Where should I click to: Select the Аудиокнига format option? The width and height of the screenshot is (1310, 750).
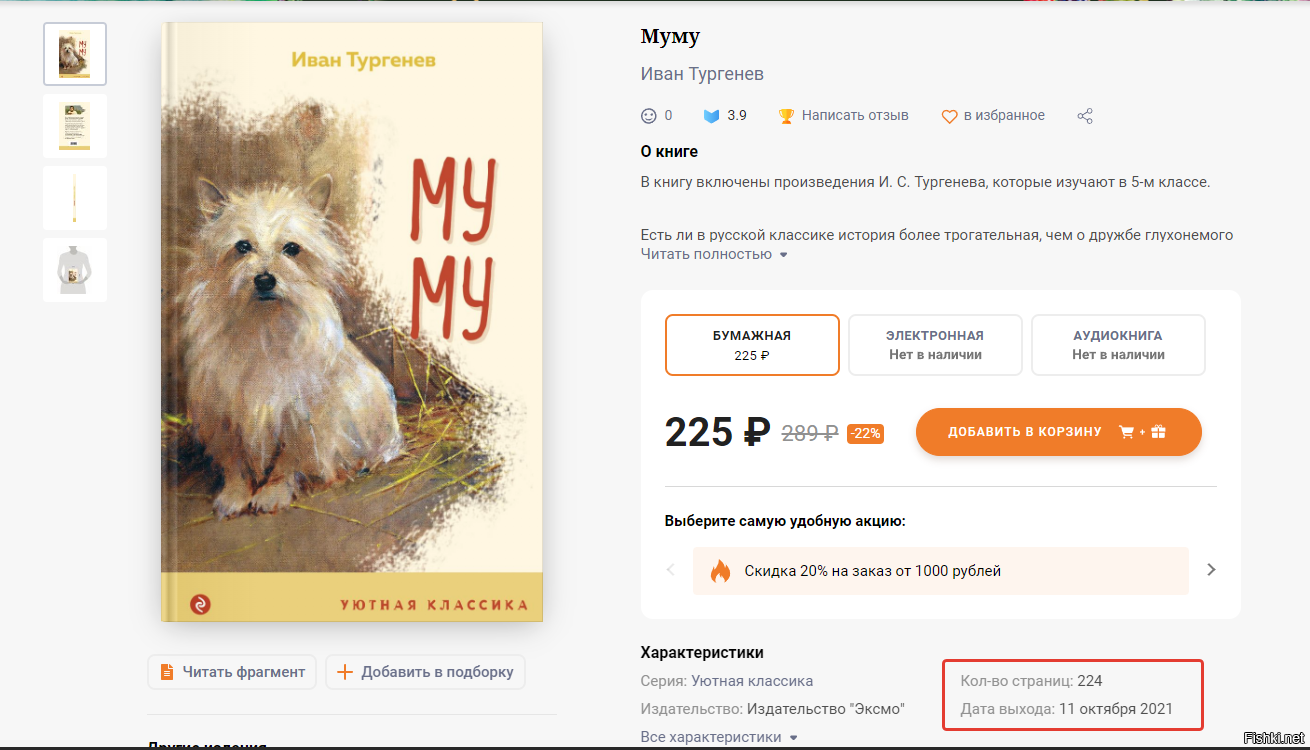1118,345
